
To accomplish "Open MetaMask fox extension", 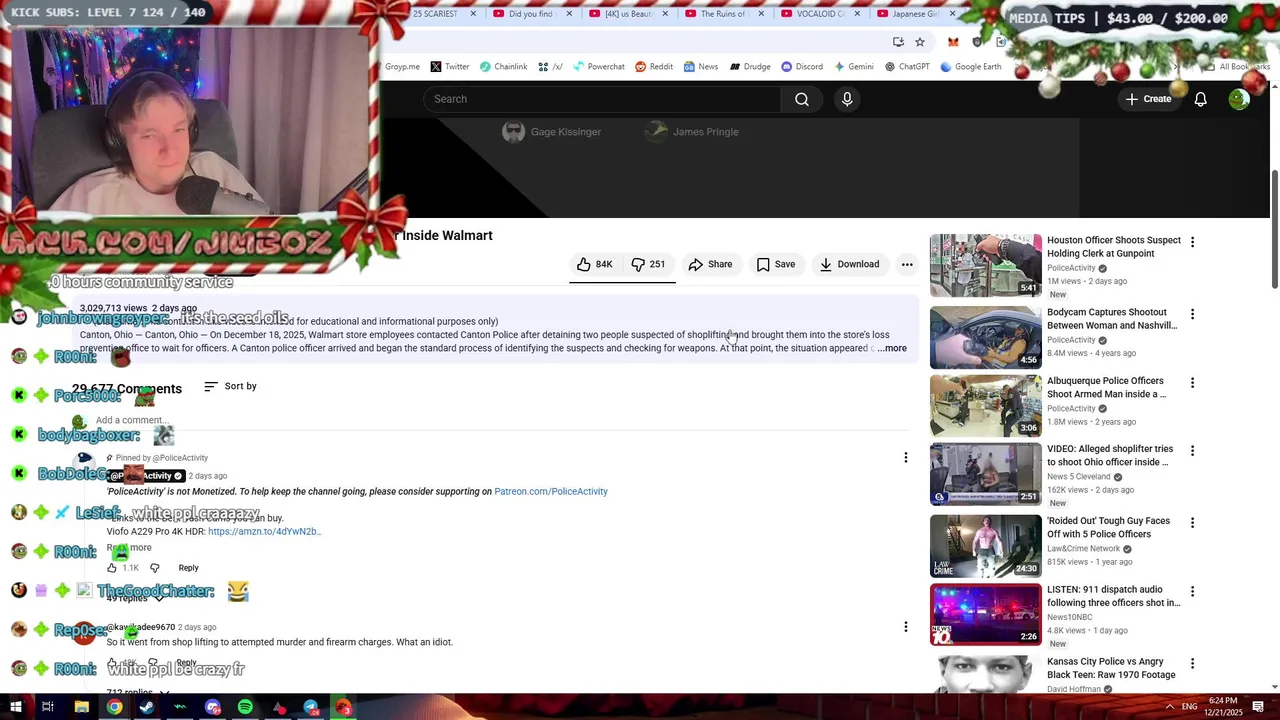I will (953, 42).
